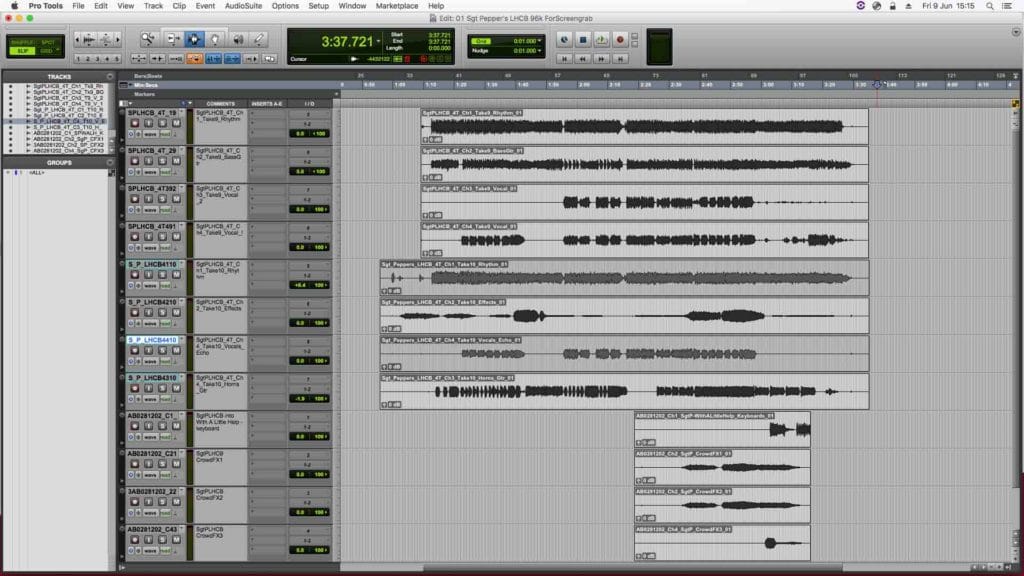This screenshot has width=1024, height=576.
Task: Click the Fast Forward transport button
Action: [601, 59]
